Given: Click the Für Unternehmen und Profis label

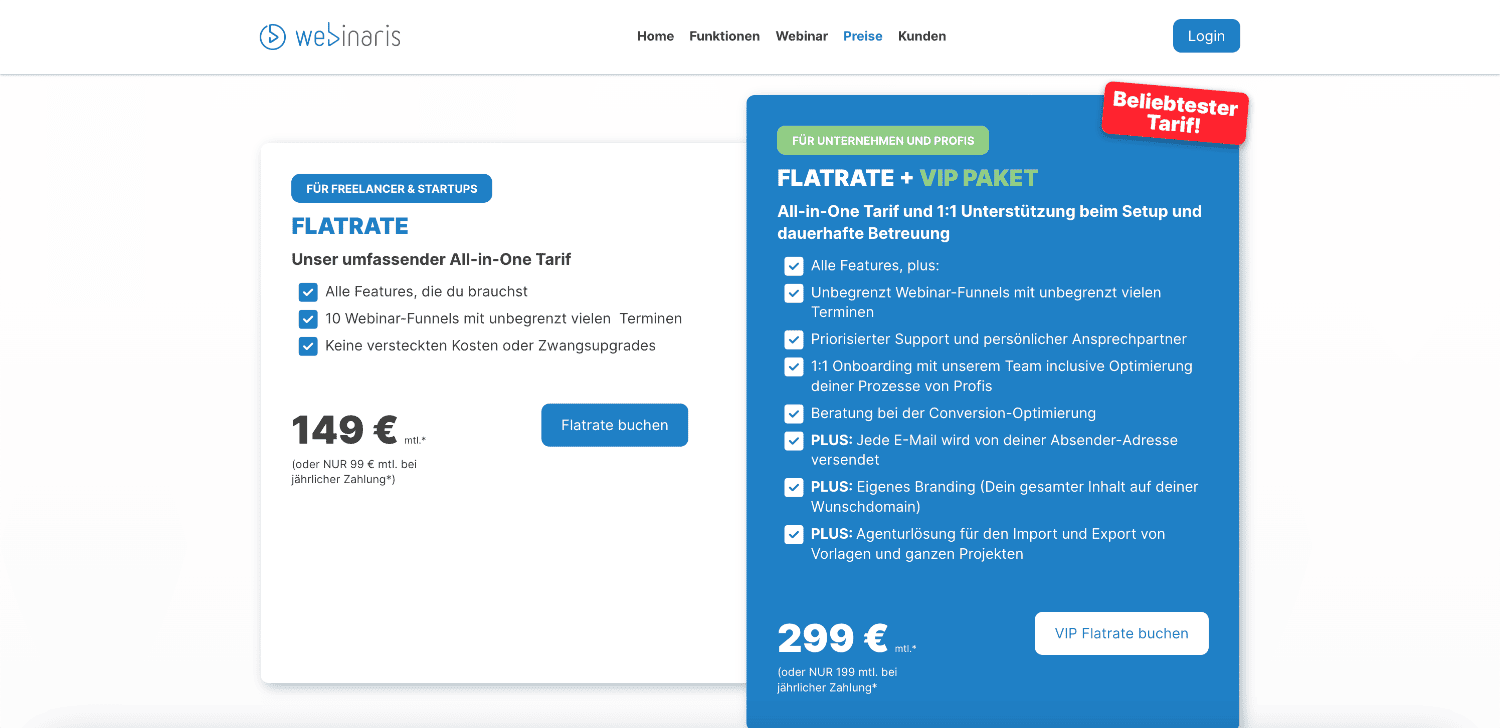Looking at the screenshot, I should click(882, 140).
